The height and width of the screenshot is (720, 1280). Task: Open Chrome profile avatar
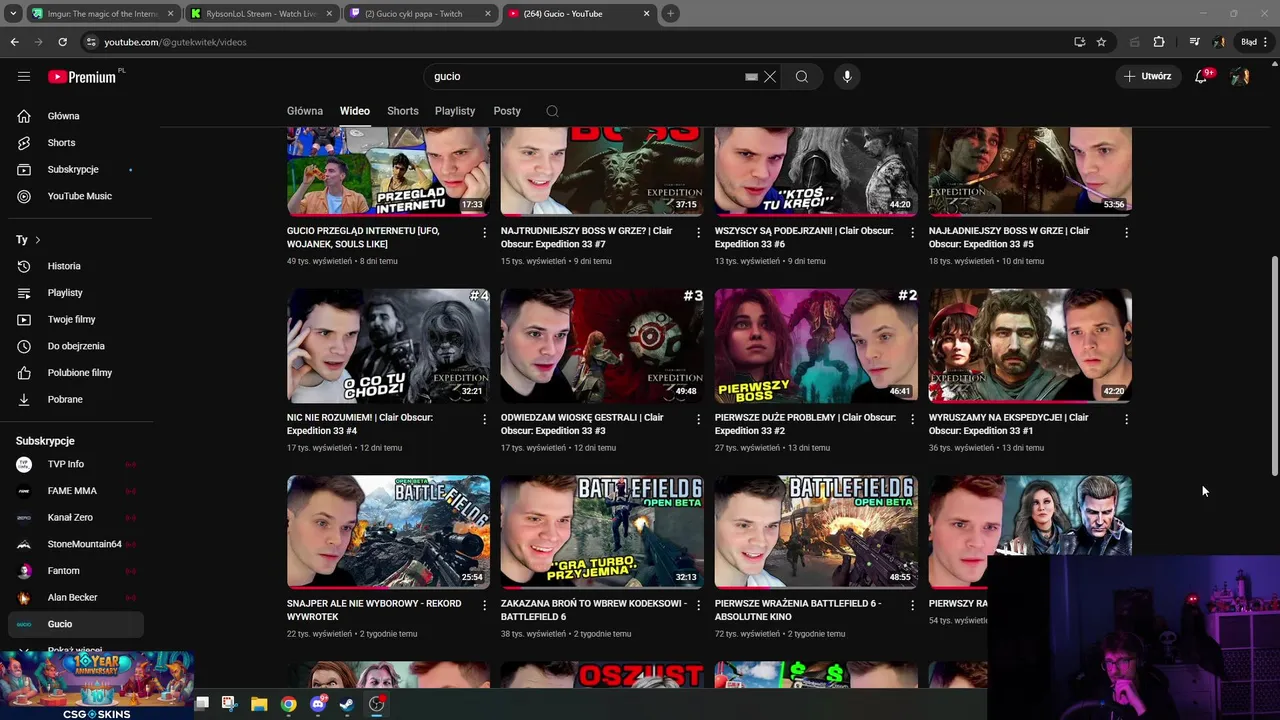click(1219, 42)
